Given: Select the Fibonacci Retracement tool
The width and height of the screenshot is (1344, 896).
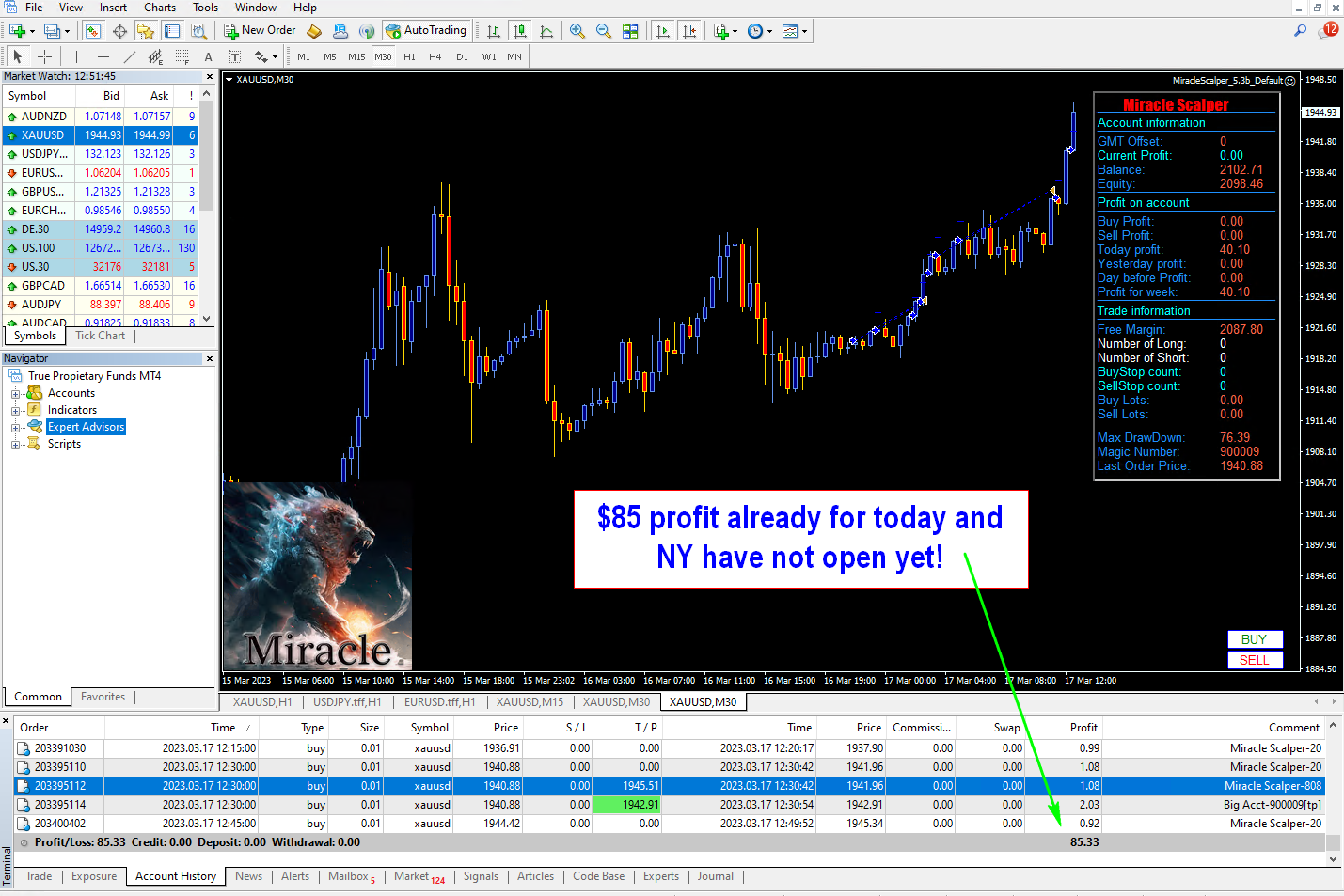Looking at the screenshot, I should (182, 56).
